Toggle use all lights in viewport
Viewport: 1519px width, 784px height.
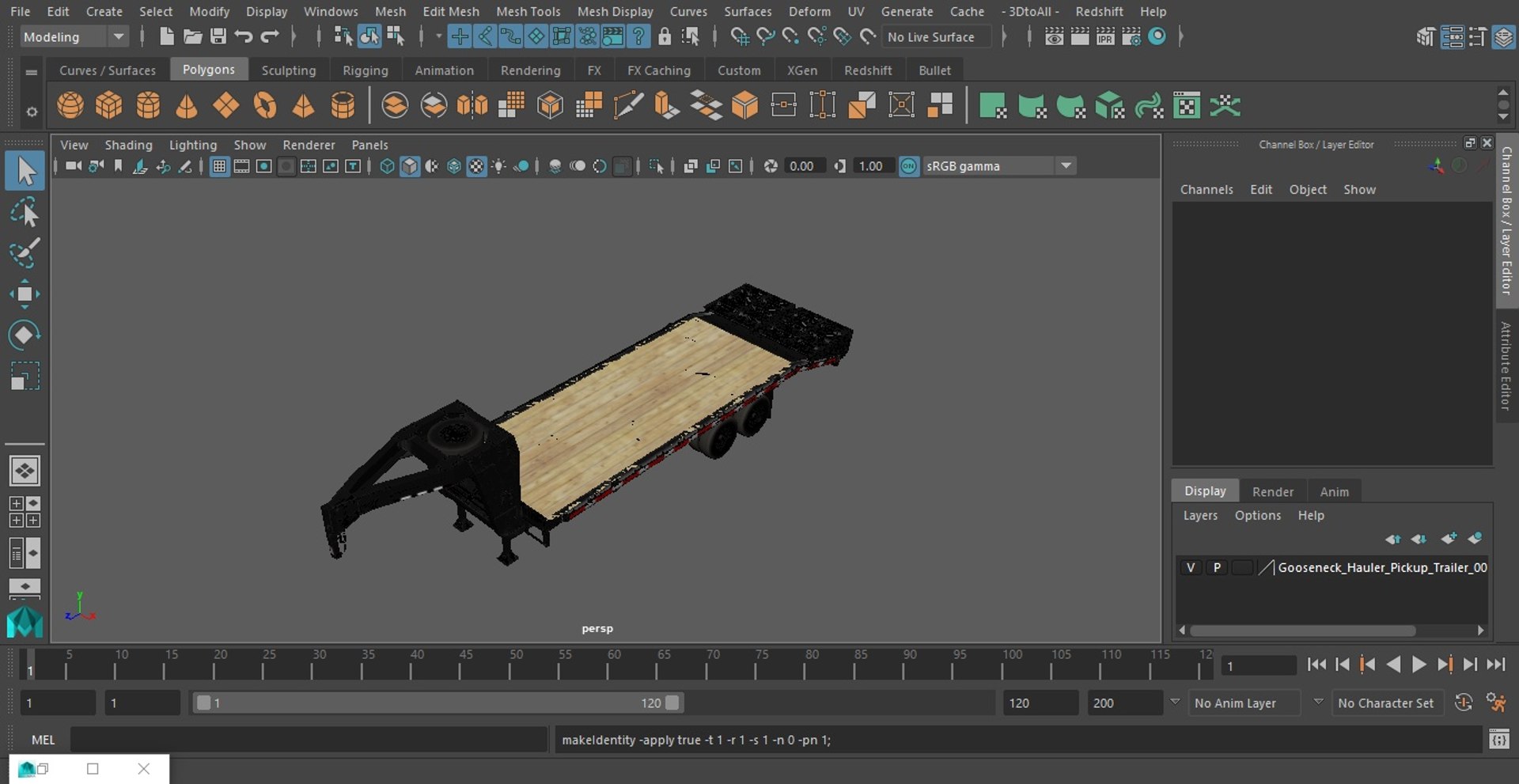499,166
